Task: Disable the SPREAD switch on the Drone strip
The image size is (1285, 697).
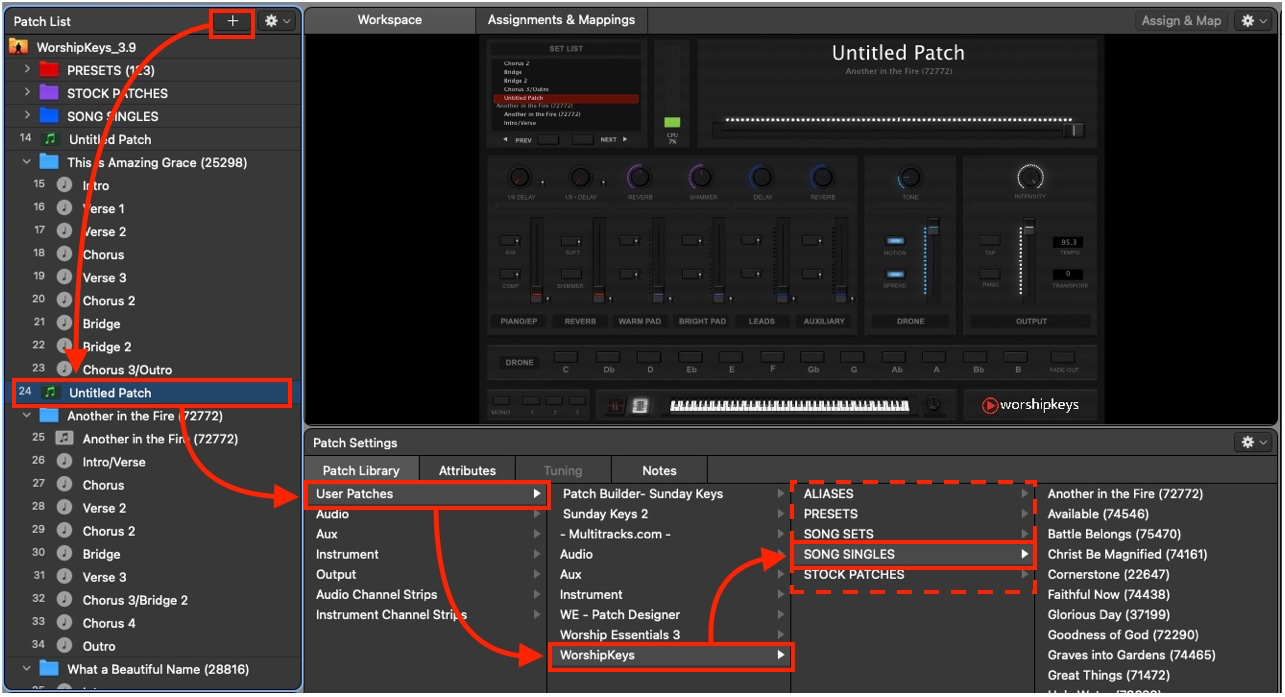Action: coord(895,274)
